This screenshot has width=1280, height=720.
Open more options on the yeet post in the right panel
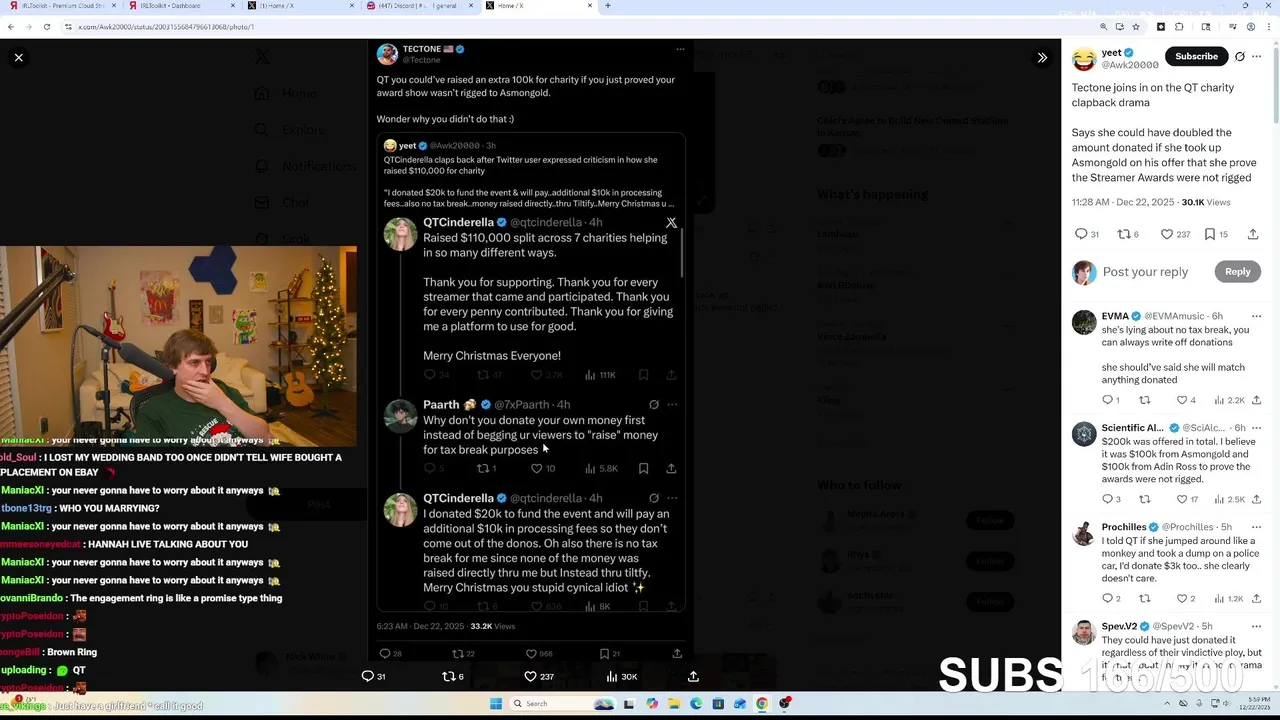tap(1259, 57)
